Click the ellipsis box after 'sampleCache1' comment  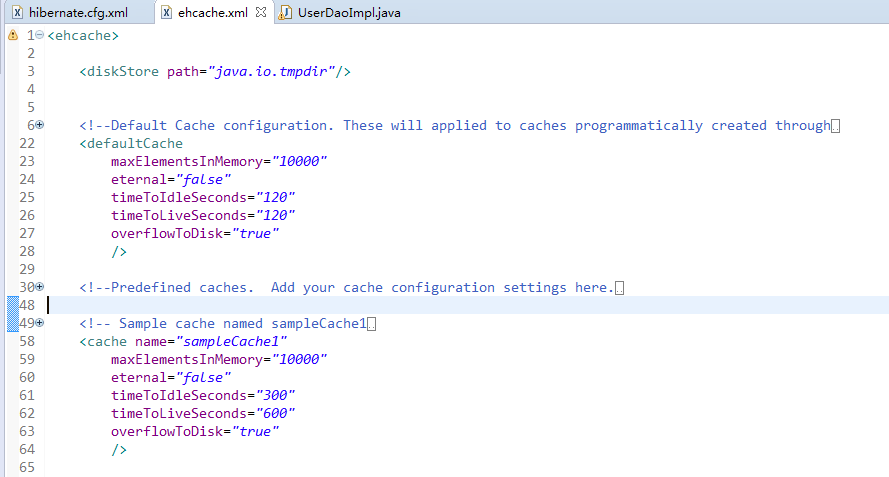click(371, 324)
